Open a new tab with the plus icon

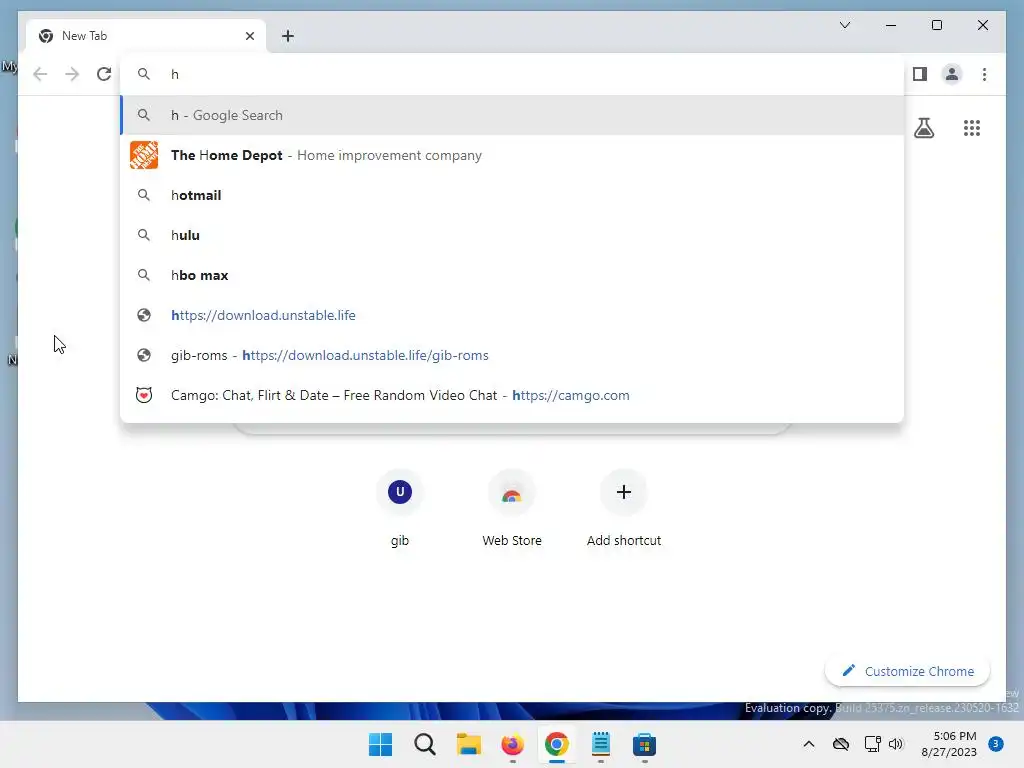tap(288, 36)
